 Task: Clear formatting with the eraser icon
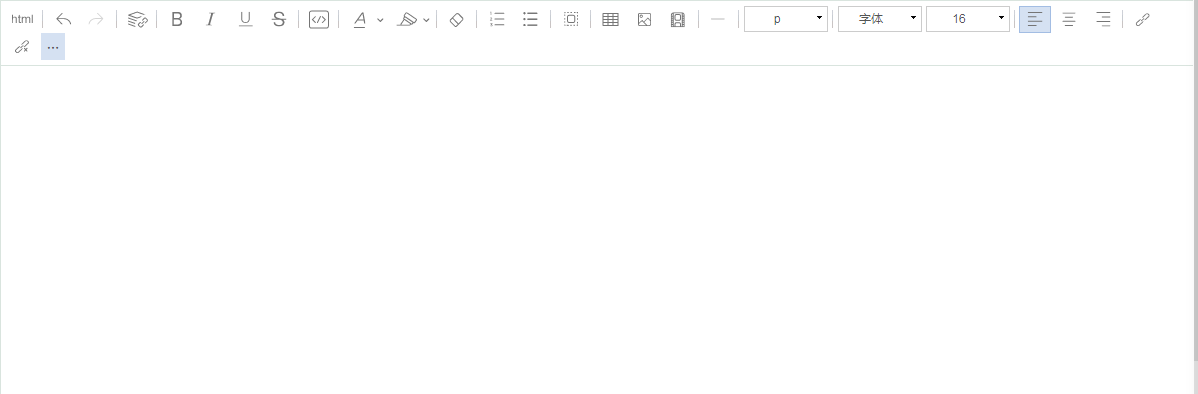pos(456,19)
